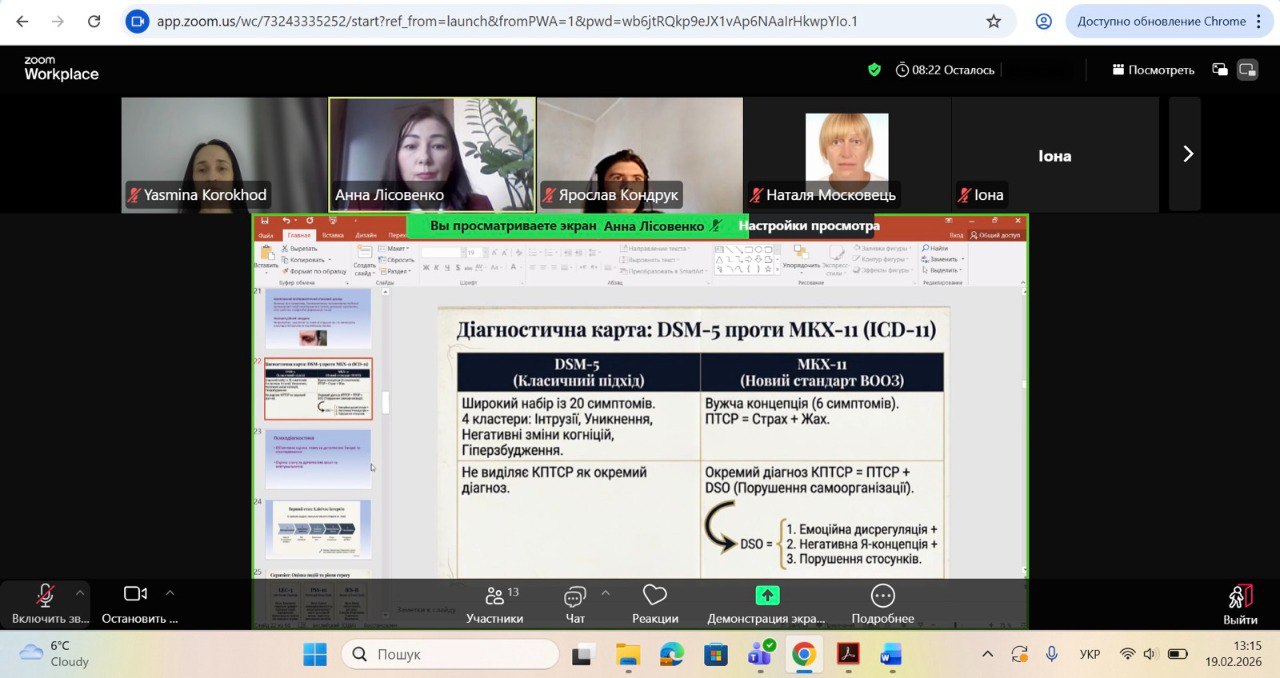Start green Демонстрация экрана screen share

click(x=767, y=604)
